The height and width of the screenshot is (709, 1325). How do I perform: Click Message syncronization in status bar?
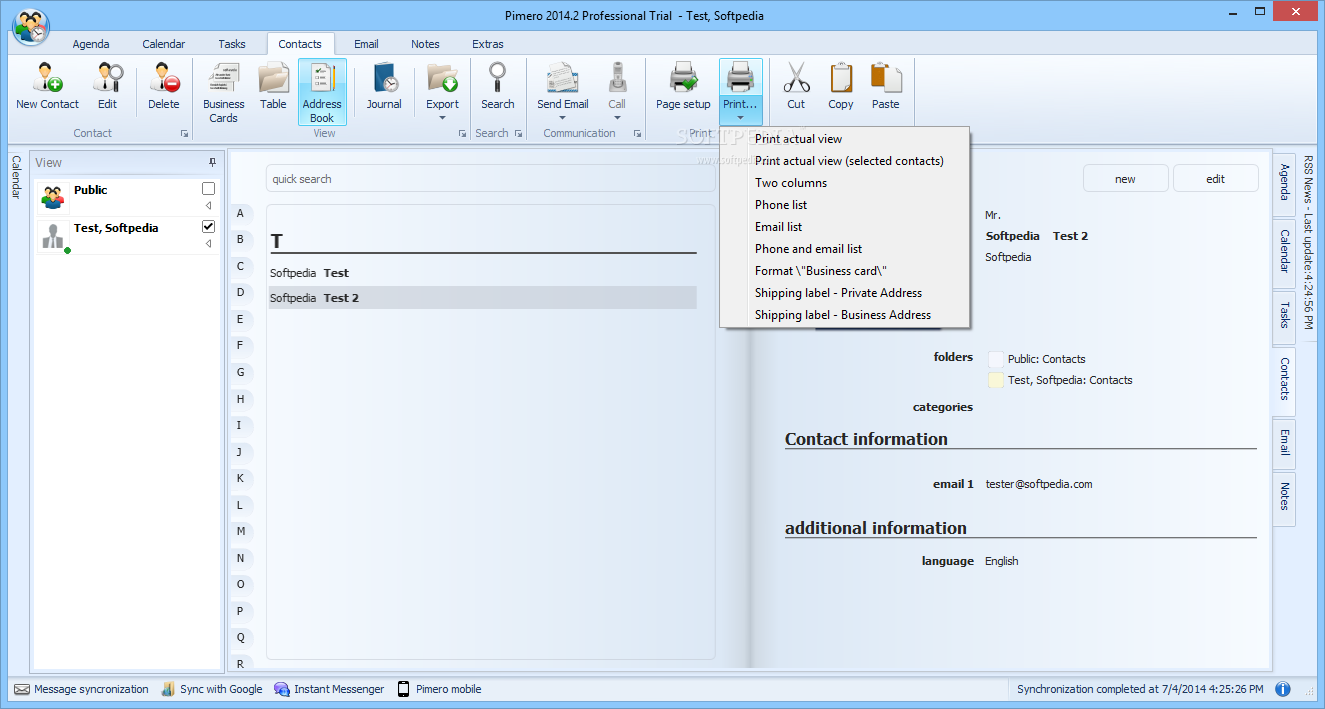coord(81,689)
